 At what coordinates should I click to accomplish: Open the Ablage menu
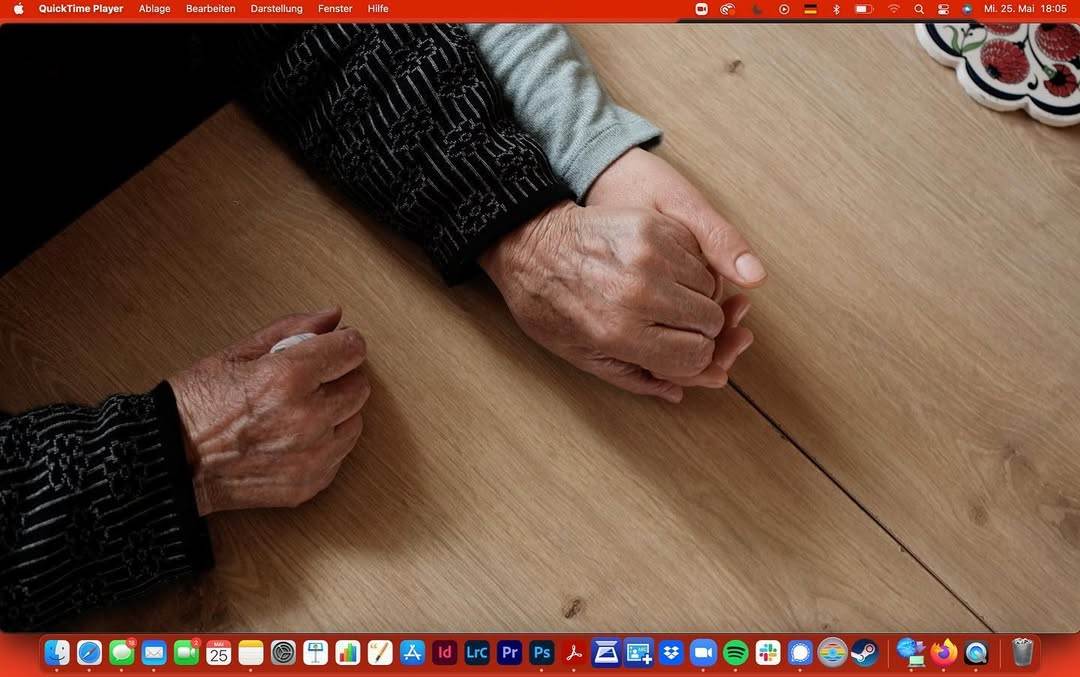(x=154, y=9)
